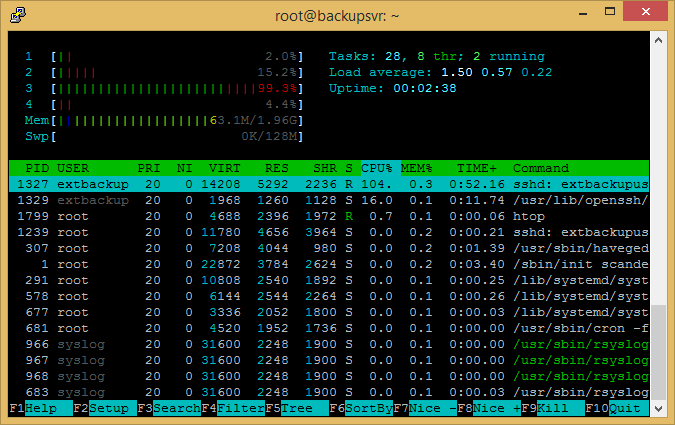Open F2 Setup in htop footer
The height and width of the screenshot is (425, 675).
(x=107, y=409)
